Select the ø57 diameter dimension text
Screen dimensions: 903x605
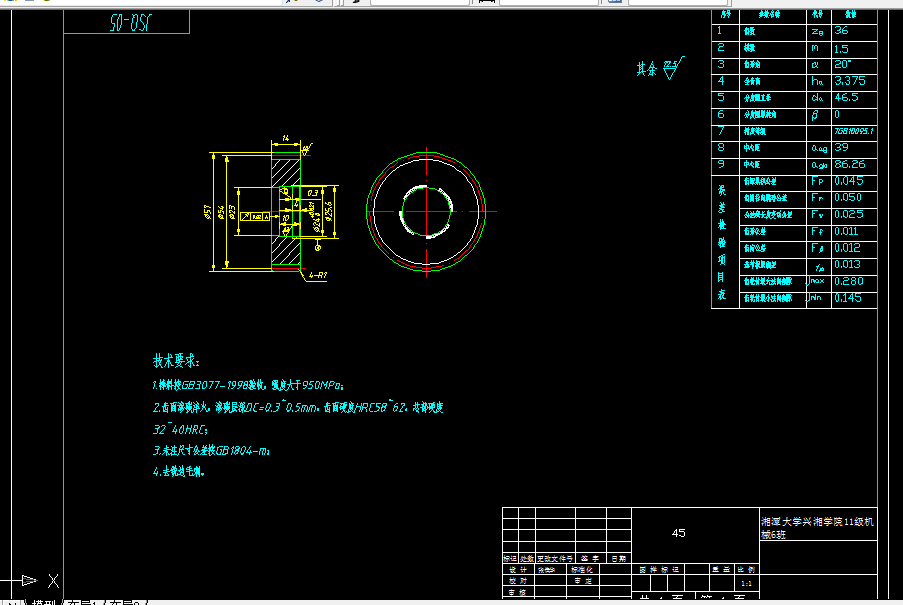(x=208, y=212)
